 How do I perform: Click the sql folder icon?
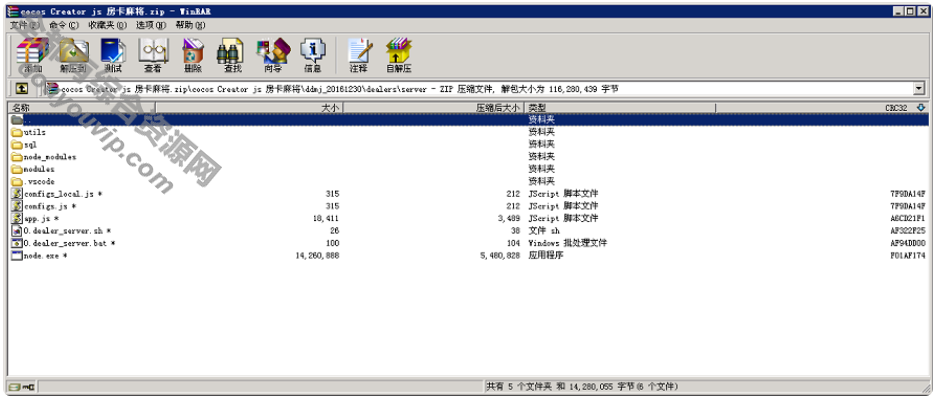[x=17, y=144]
